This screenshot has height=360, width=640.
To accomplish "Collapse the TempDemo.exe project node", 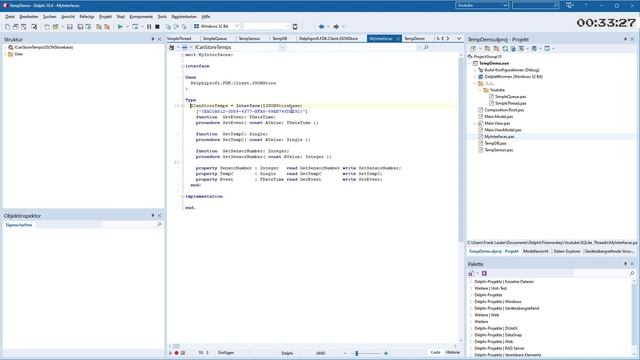I will pyautogui.click(x=470, y=63).
